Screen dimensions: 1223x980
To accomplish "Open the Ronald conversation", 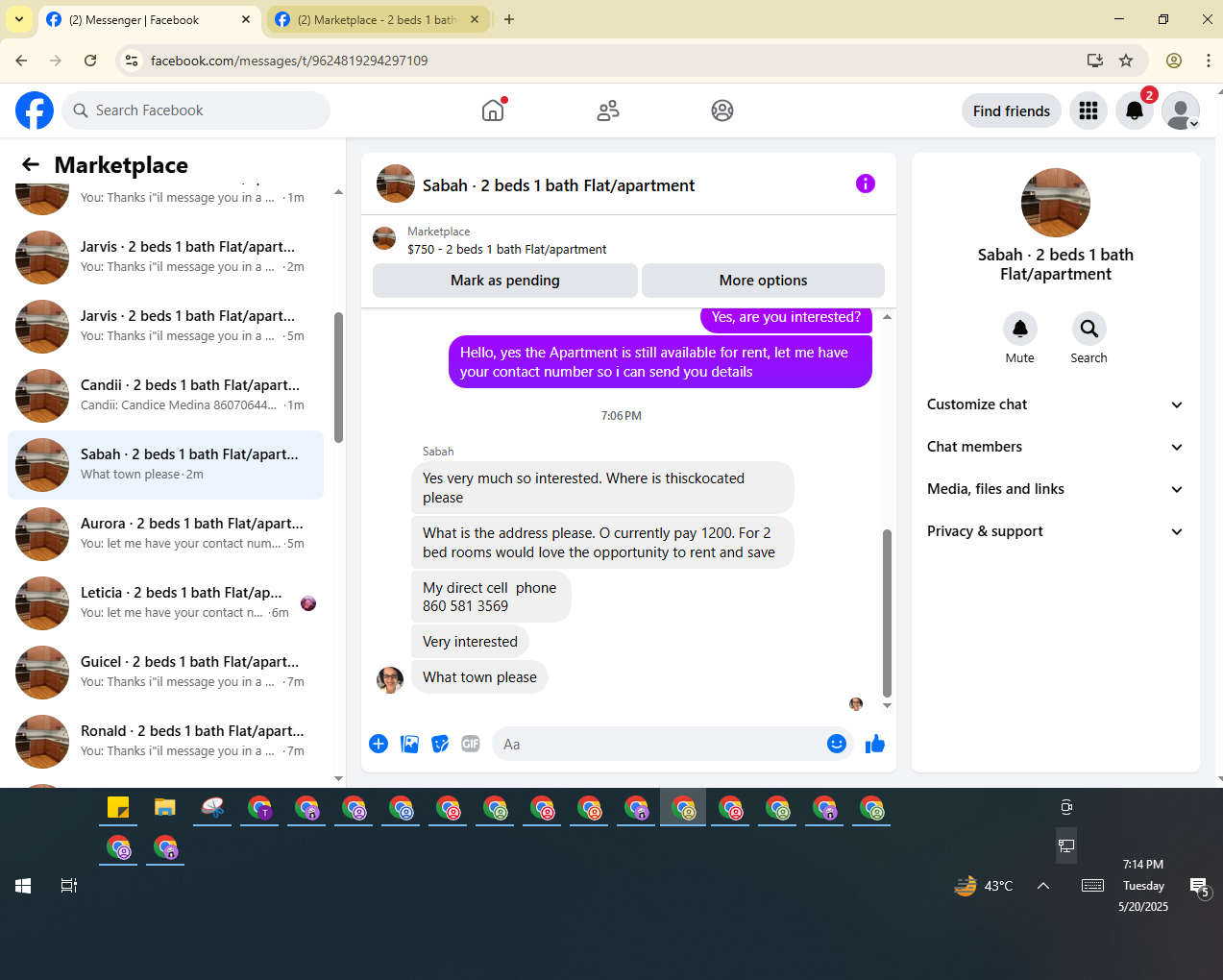I will click(165, 741).
